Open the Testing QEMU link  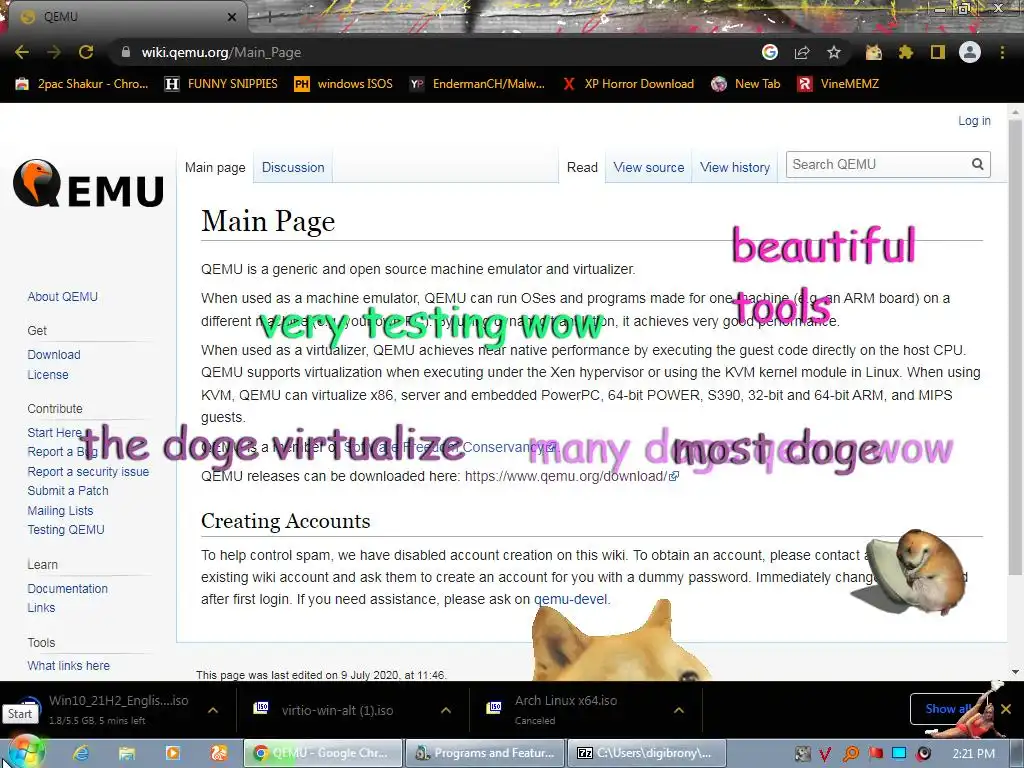pyautogui.click(x=66, y=530)
